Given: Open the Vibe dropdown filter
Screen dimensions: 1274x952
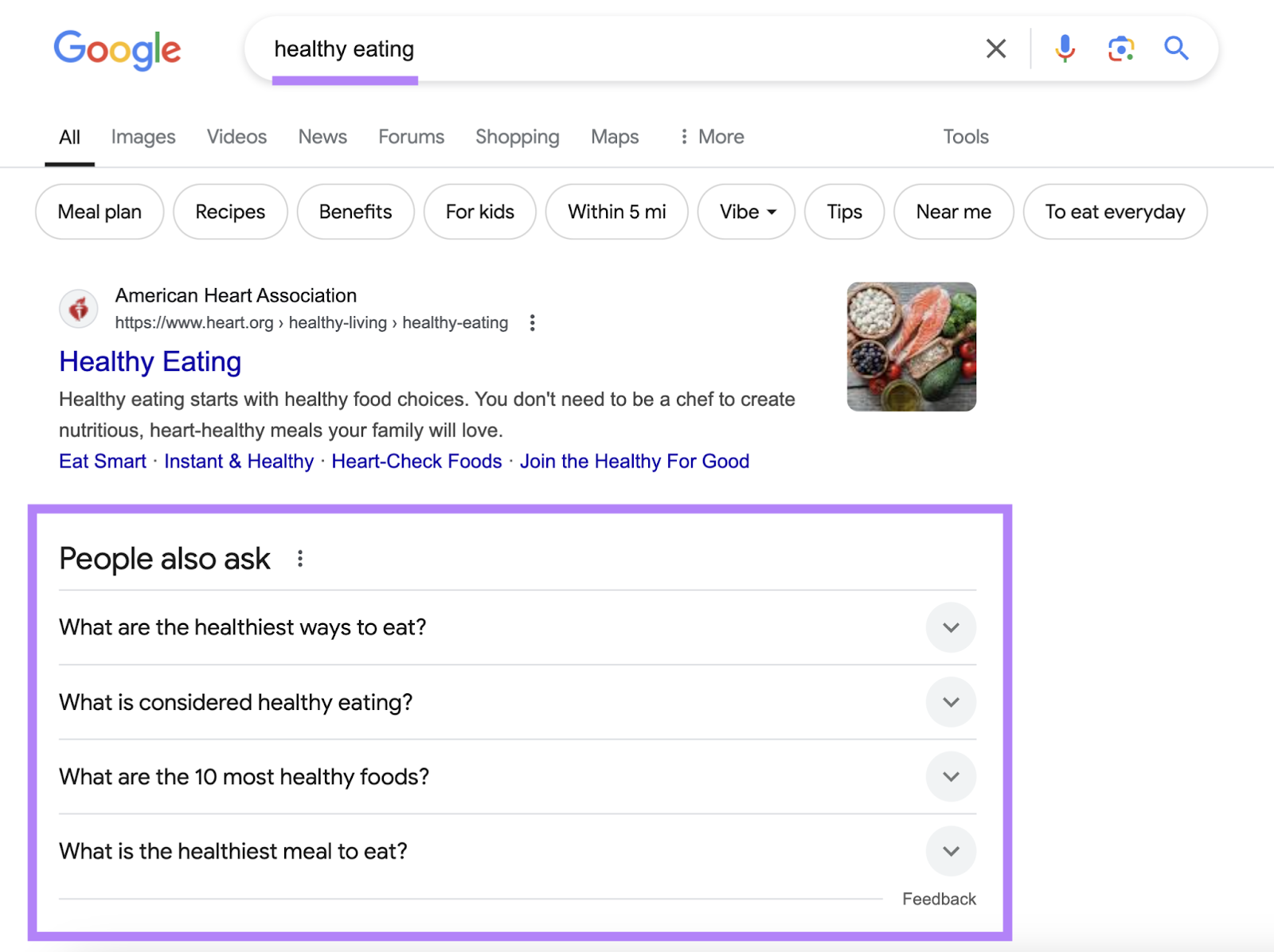Looking at the screenshot, I should (x=745, y=212).
